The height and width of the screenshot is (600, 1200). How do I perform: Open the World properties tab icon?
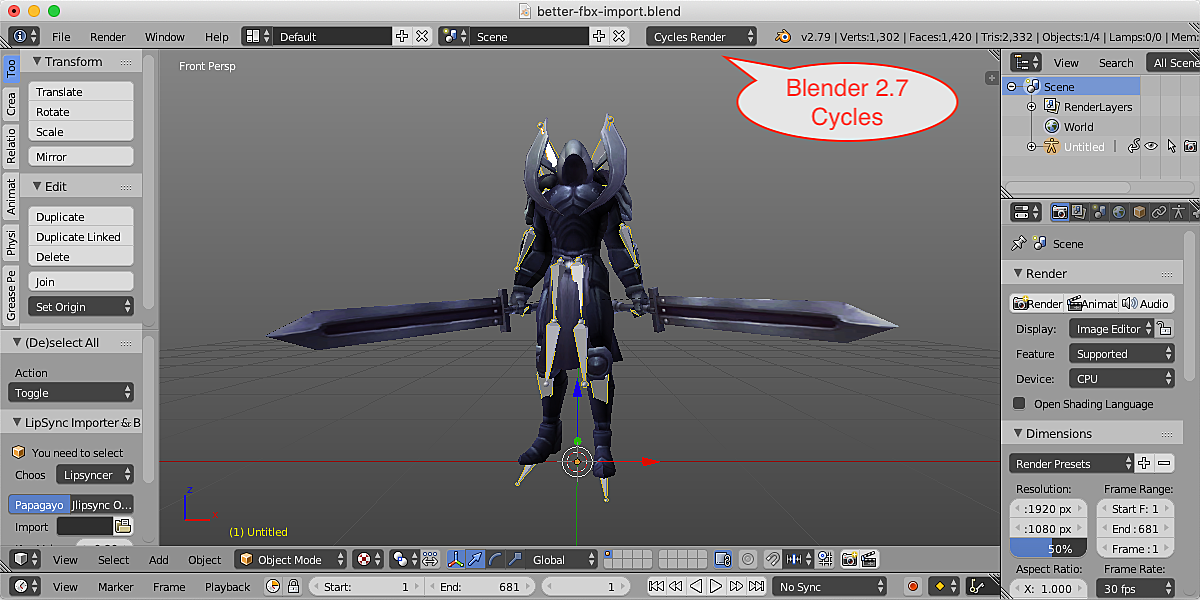pos(1119,212)
